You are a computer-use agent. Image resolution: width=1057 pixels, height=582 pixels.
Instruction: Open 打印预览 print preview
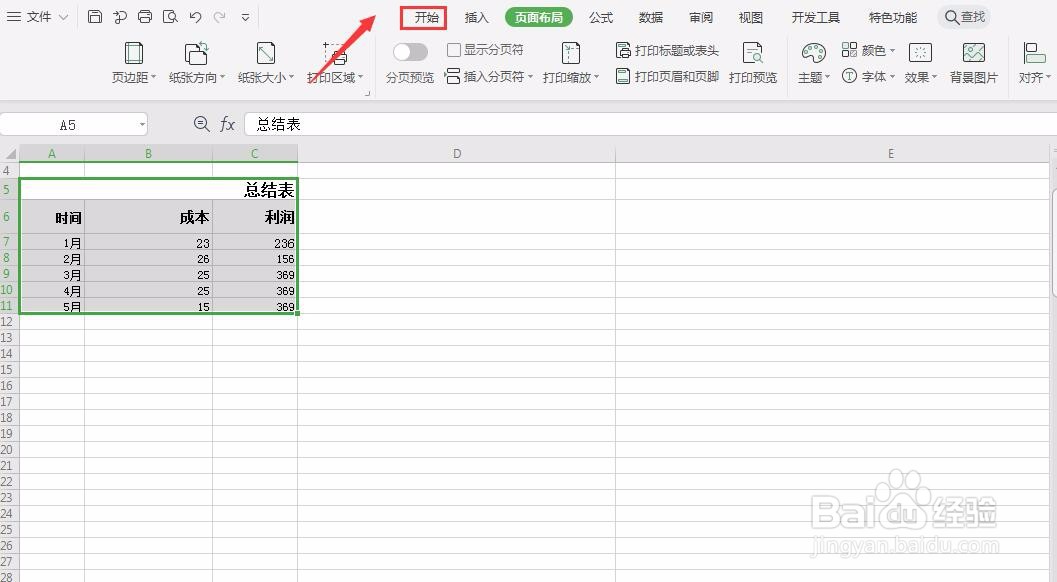coord(753,60)
